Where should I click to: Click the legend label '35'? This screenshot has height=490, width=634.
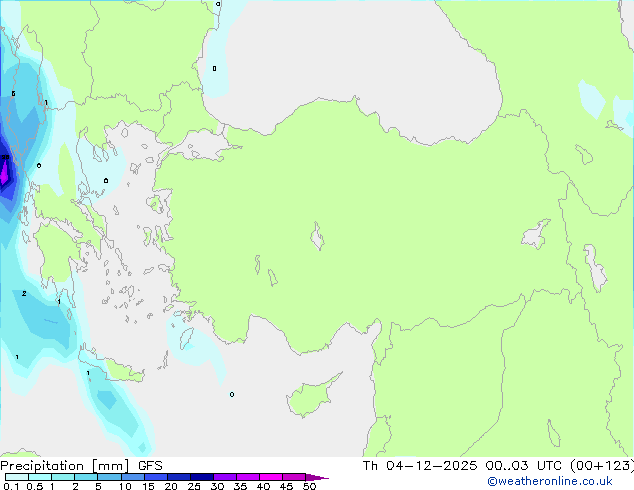240,486
